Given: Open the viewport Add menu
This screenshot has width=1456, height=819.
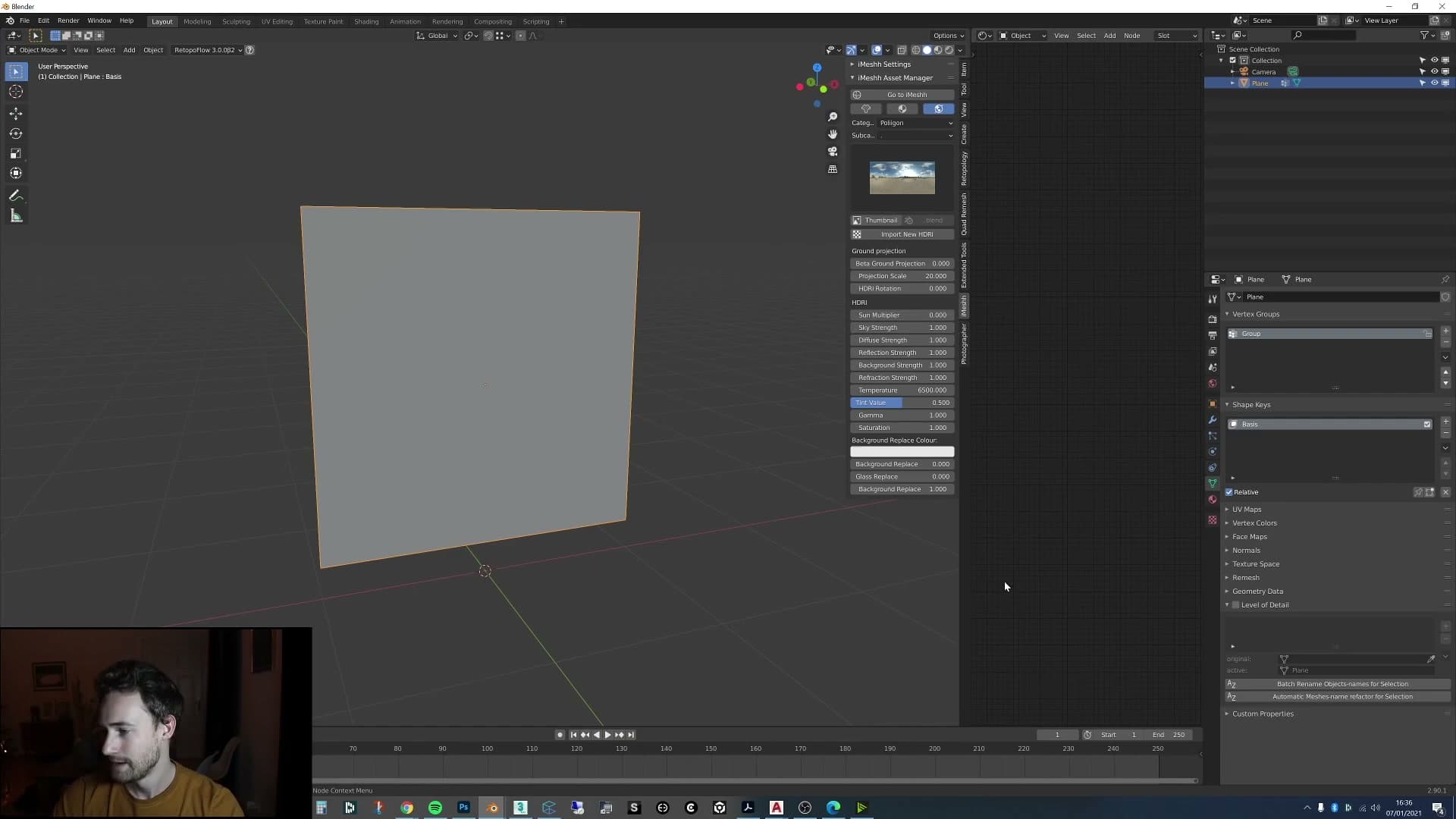Looking at the screenshot, I should tap(129, 50).
